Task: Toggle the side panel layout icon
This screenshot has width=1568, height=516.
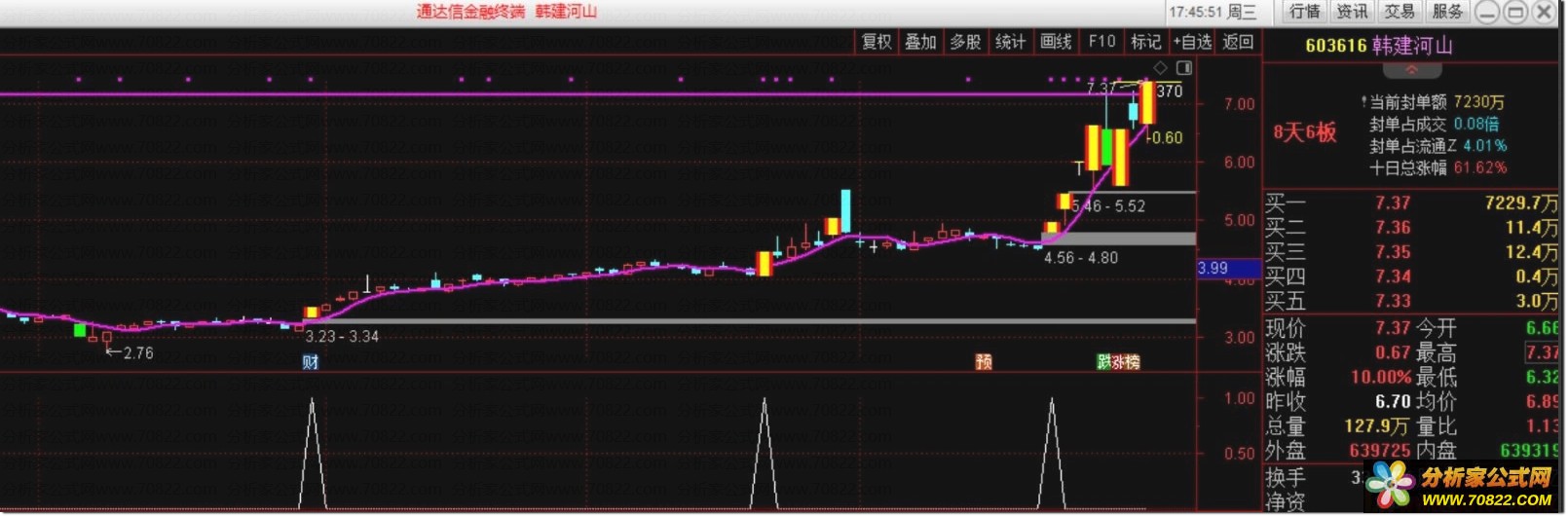Action: [1184, 68]
